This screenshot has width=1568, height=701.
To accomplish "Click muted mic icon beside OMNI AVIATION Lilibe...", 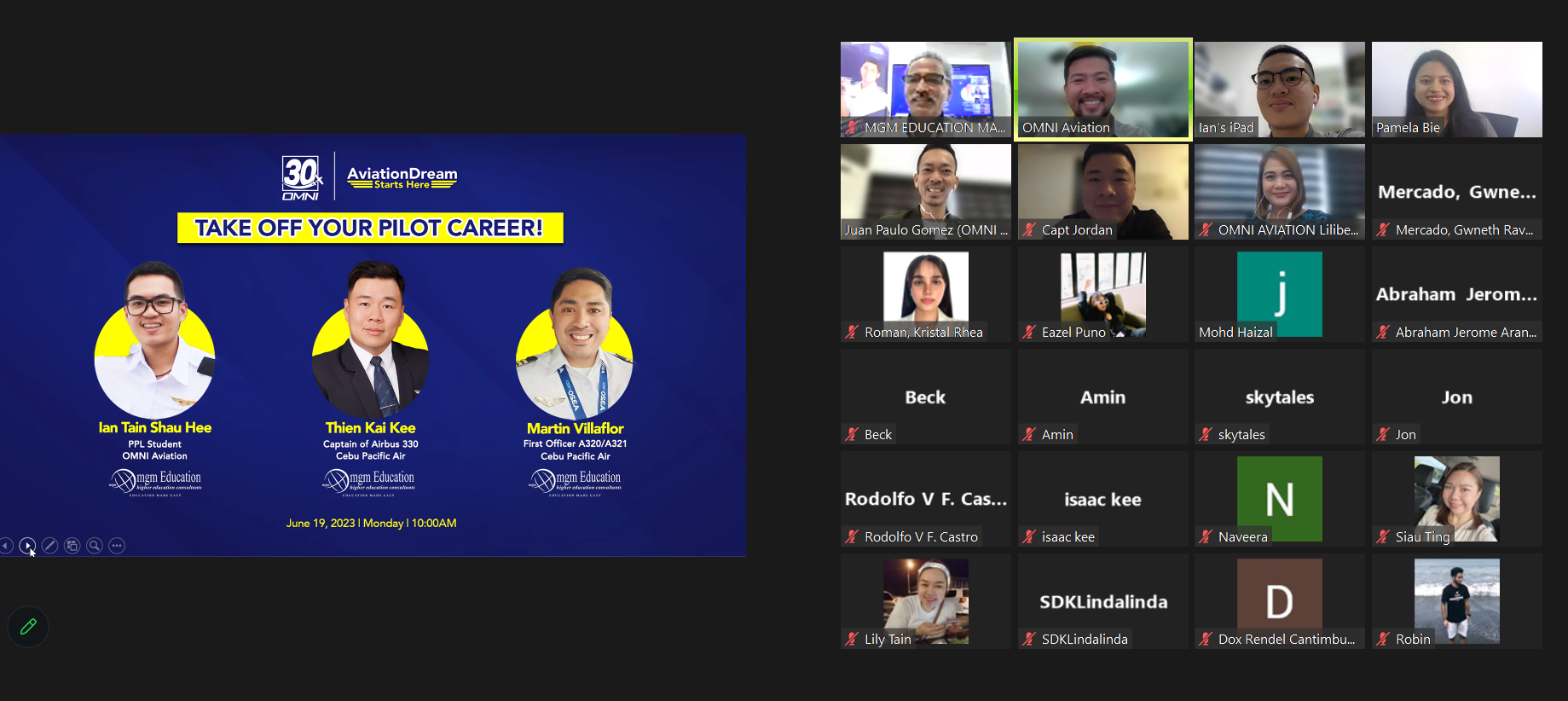I will click(1206, 230).
